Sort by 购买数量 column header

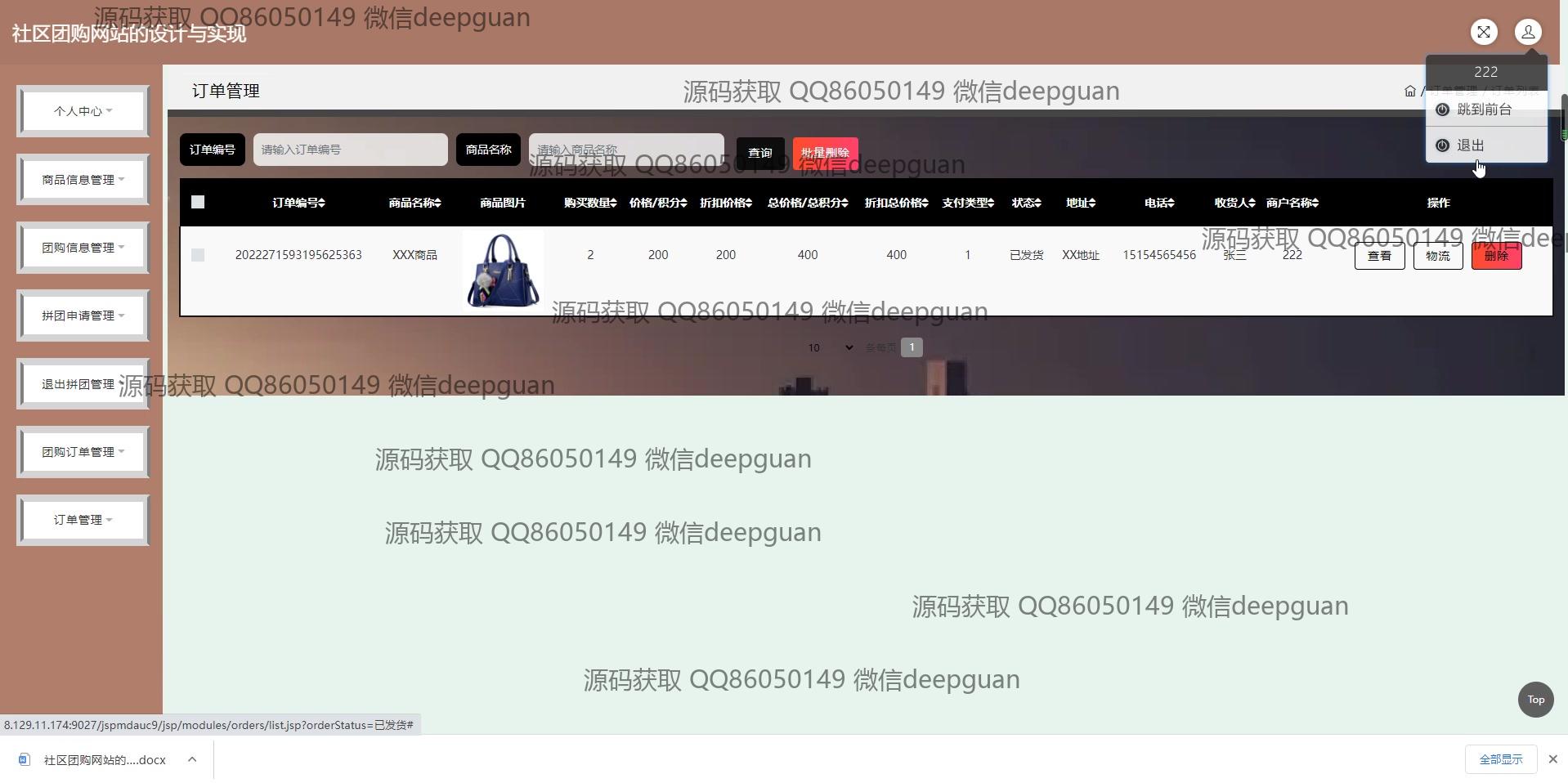589,203
